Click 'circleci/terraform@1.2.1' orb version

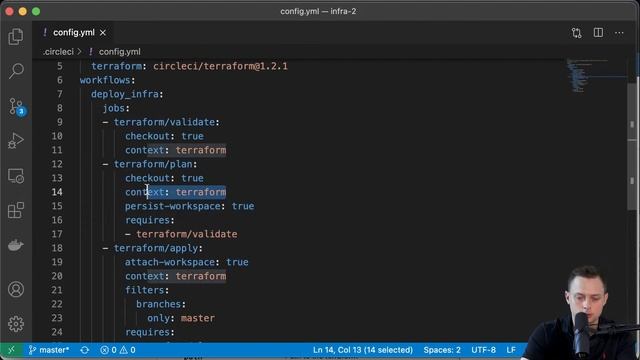[x=220, y=66]
